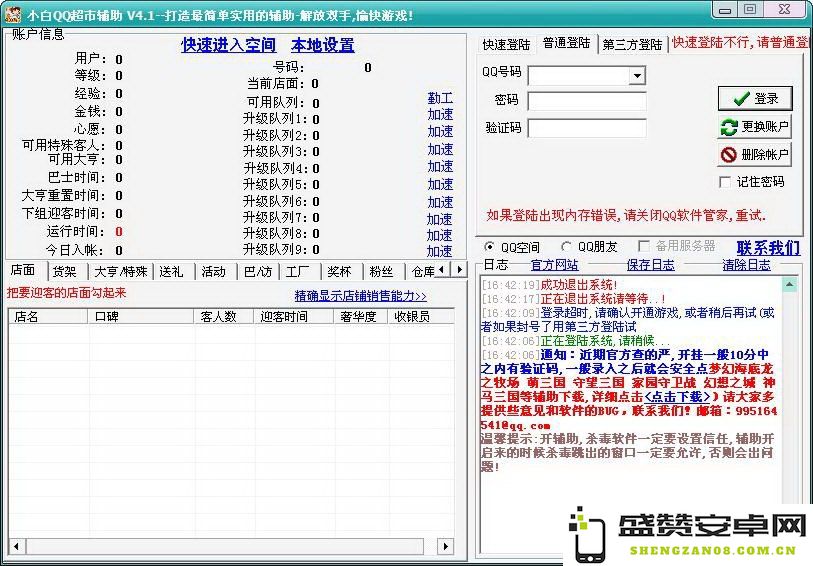Click the 点击下载 download link in log
Viewport: 813px width, 566px height.
pos(677,397)
